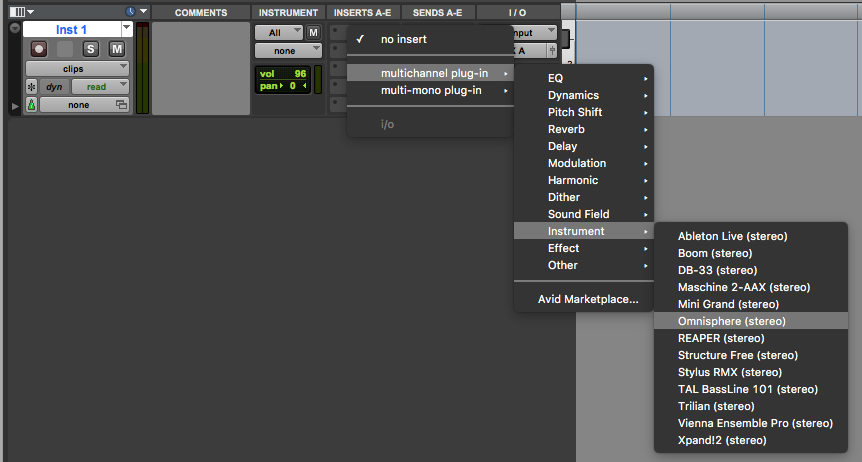Open the Pitch Shift category
Screen dimensions: 862x462
coord(584,112)
